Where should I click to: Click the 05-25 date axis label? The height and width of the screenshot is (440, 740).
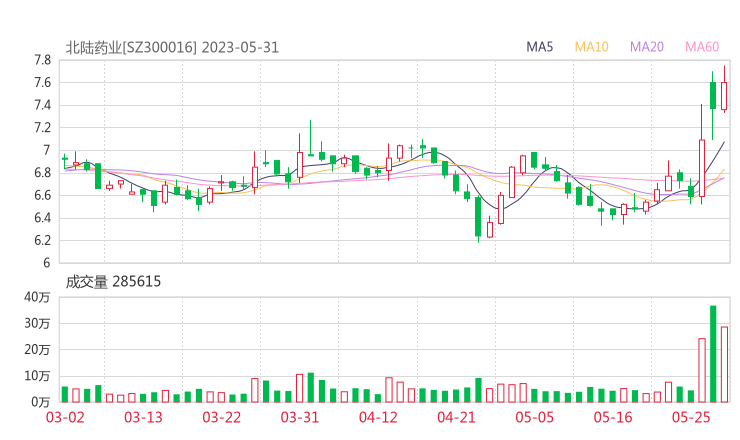click(691, 417)
